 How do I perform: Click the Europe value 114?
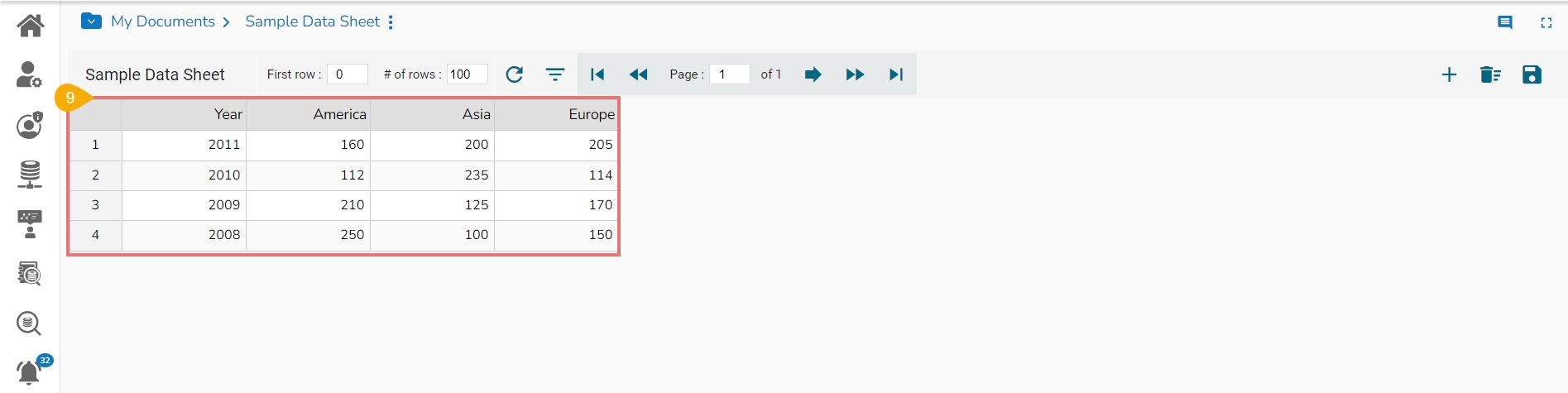555,175
